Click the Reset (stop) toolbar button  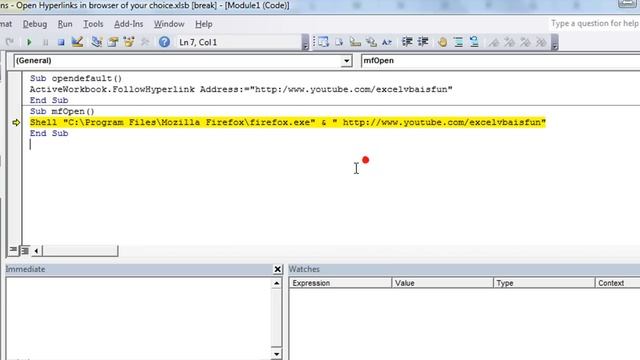click(x=61, y=42)
